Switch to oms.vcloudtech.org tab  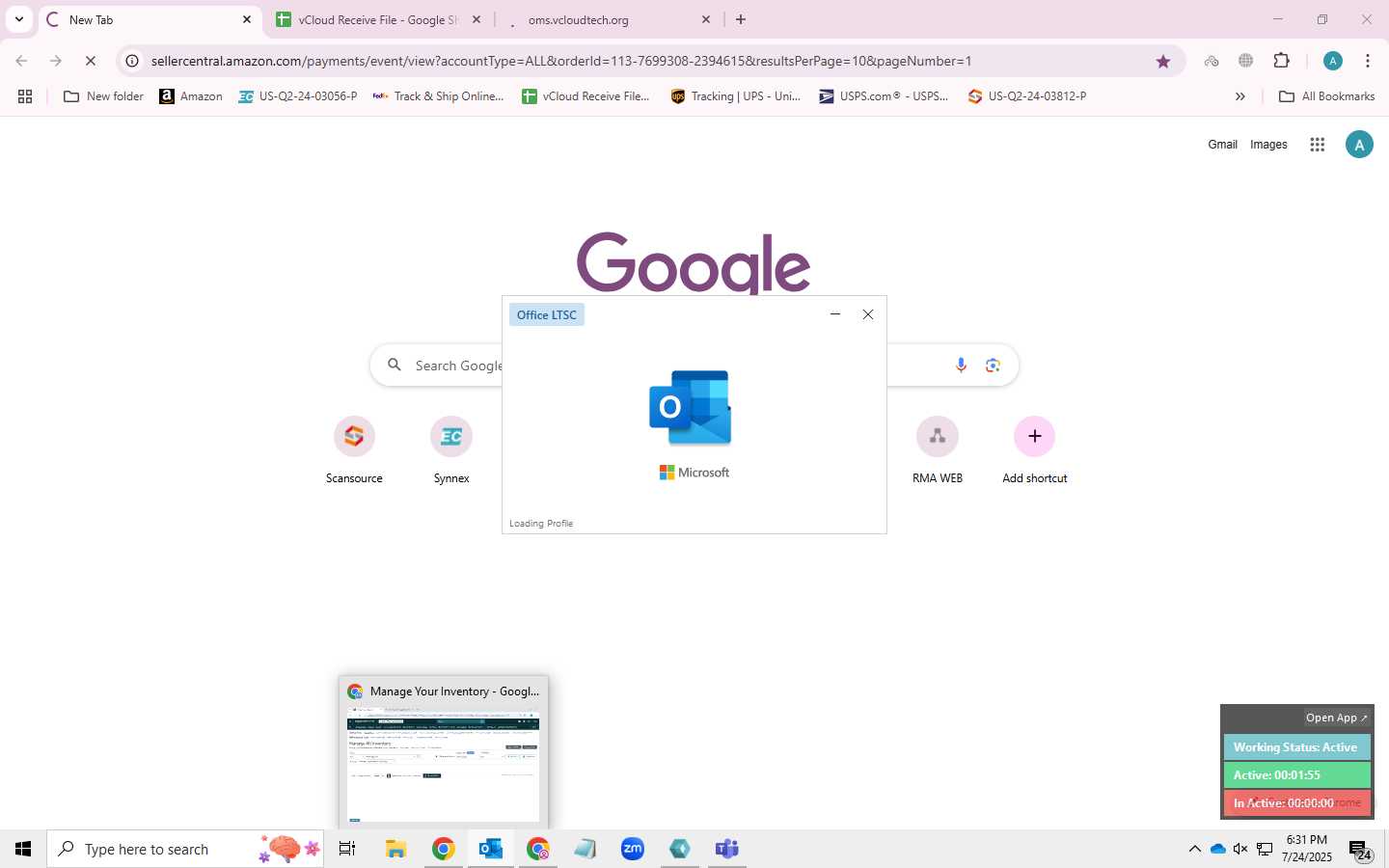pyautogui.click(x=608, y=19)
